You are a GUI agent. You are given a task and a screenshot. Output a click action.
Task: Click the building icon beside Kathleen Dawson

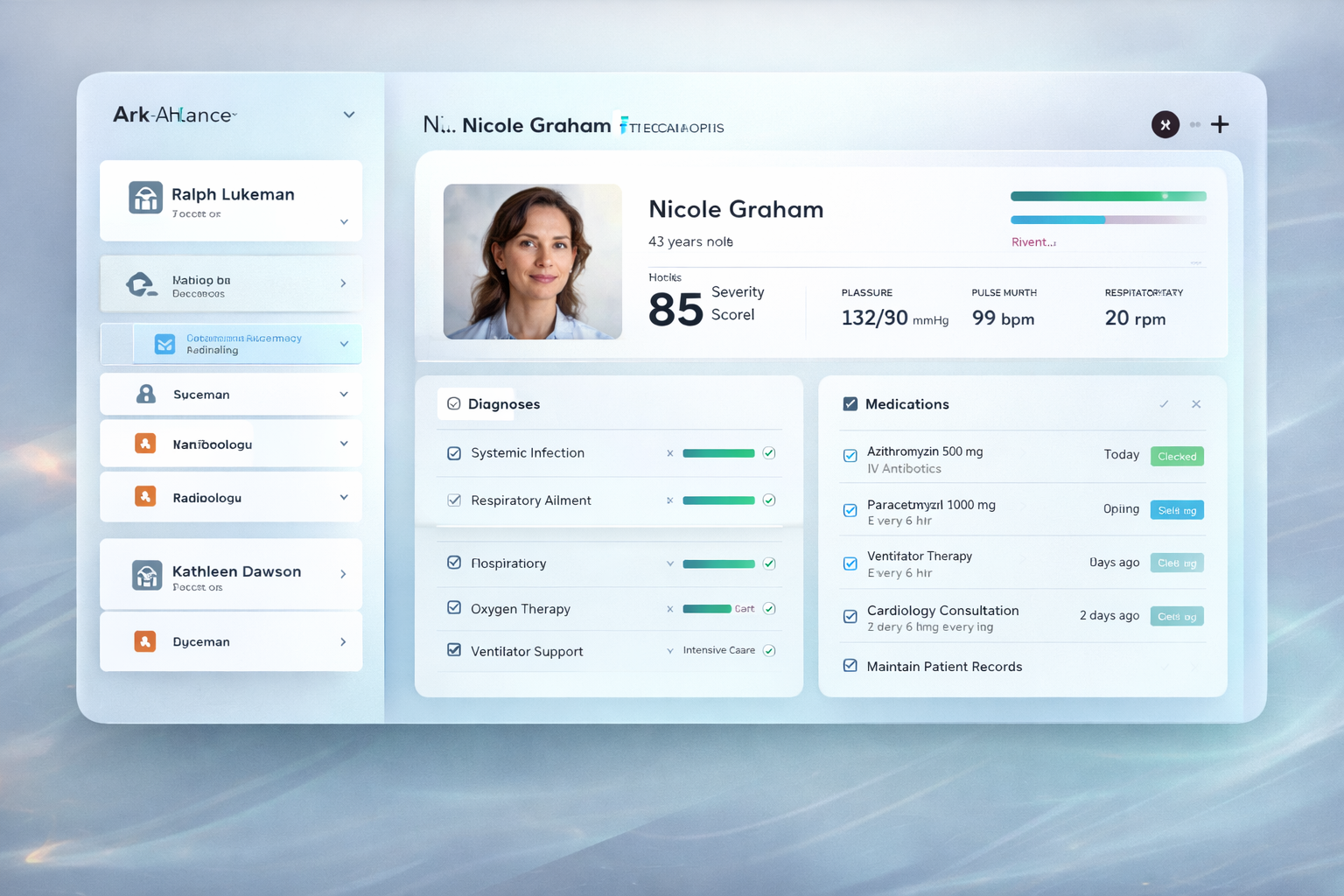pyautogui.click(x=146, y=575)
